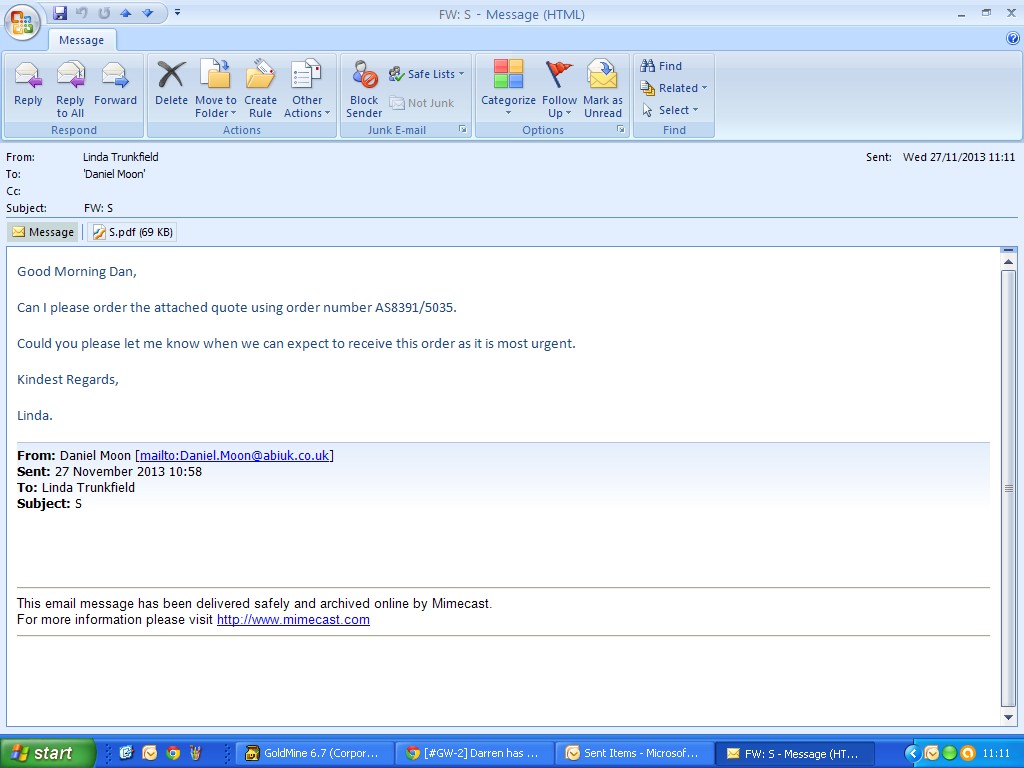The width and height of the screenshot is (1024, 768).
Task: Switch to Chrome [#GW-2] Darren taskbar window
Action: (473, 753)
